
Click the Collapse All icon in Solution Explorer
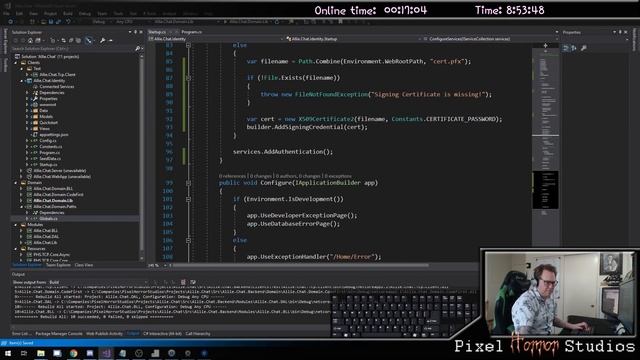(71, 40)
